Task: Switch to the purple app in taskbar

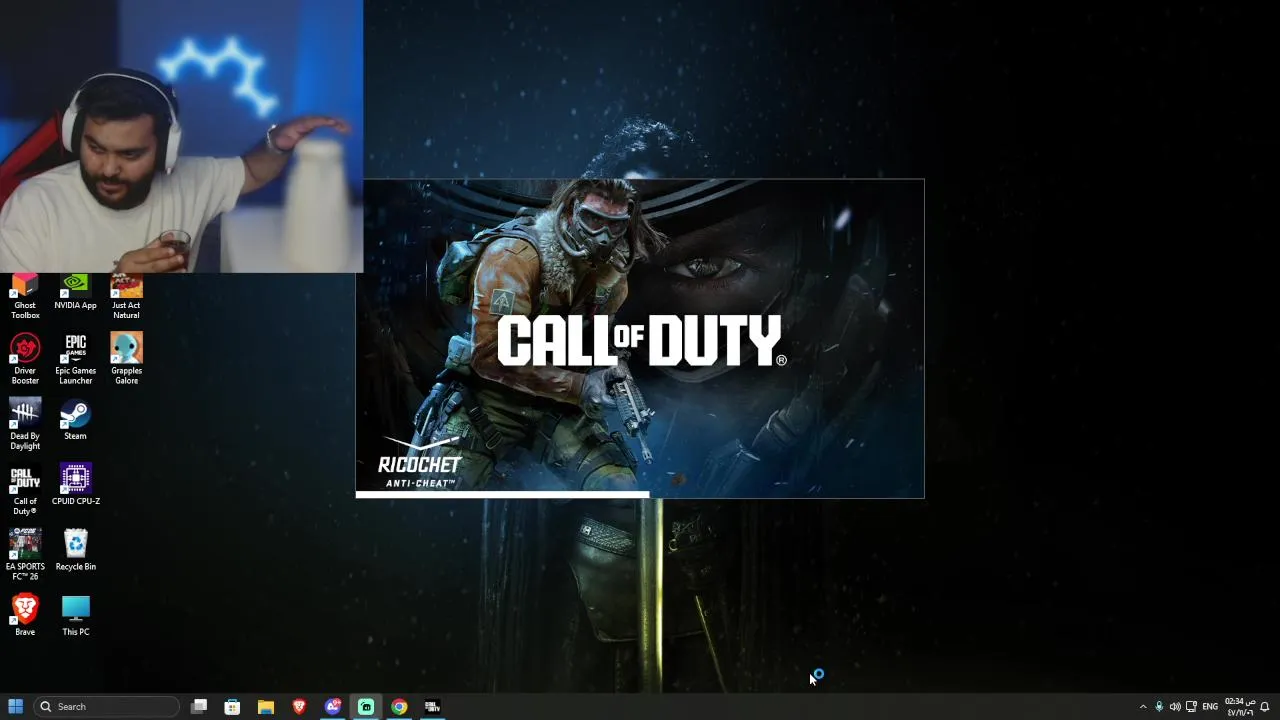Action: pos(333,706)
